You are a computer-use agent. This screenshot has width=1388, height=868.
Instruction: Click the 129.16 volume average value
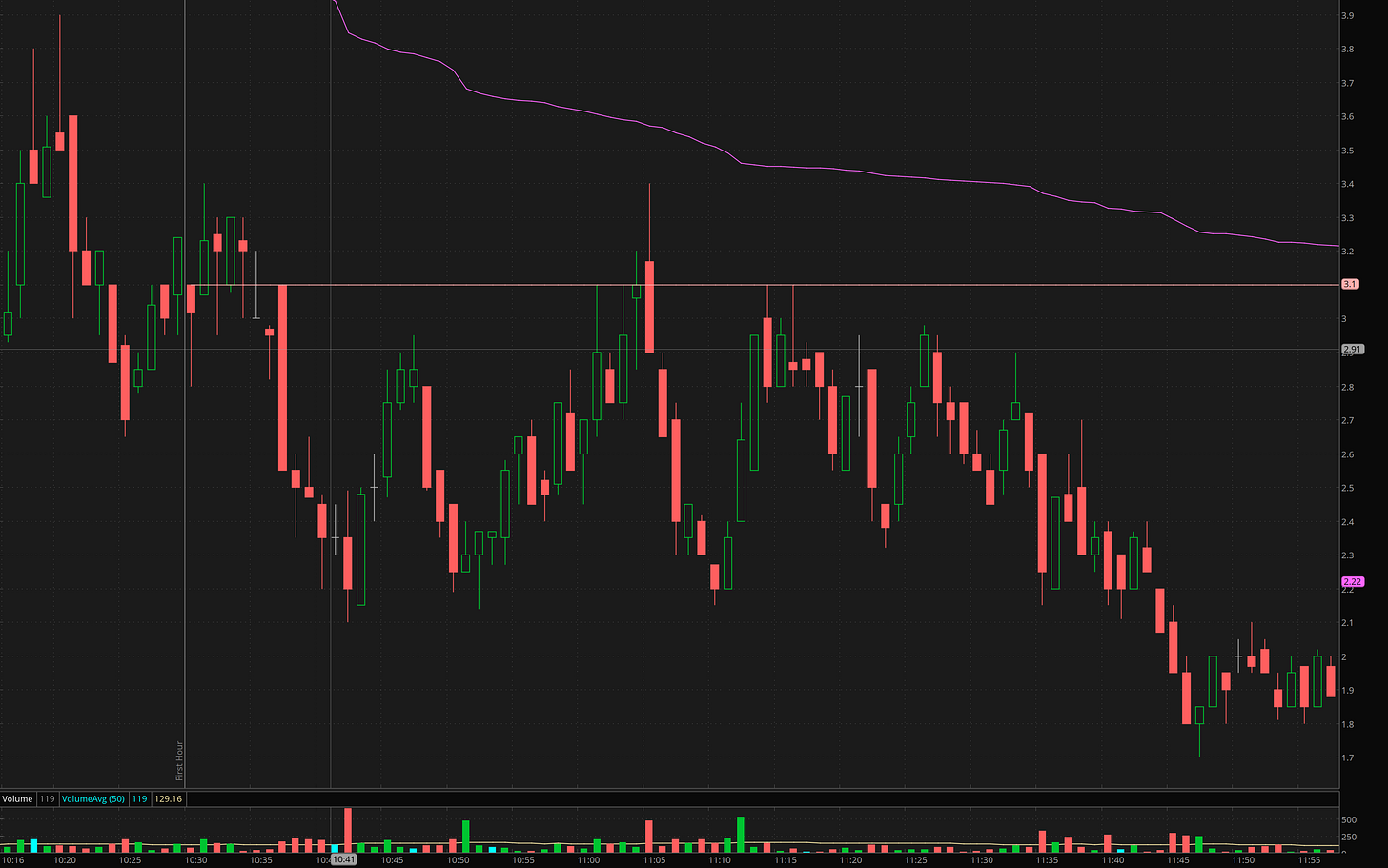click(x=168, y=798)
